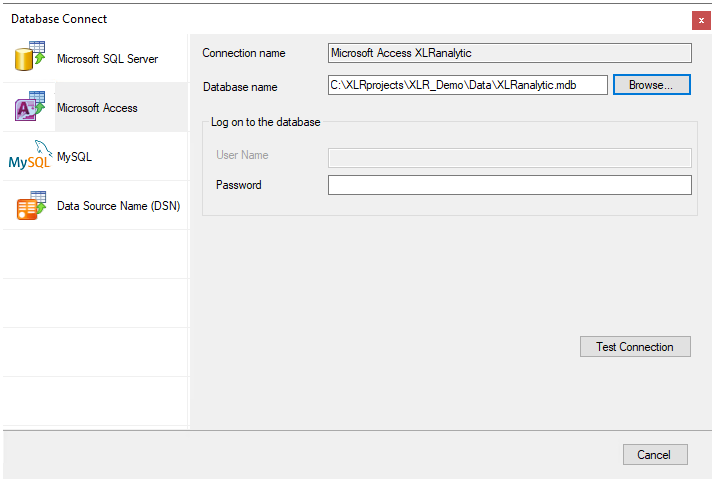Click the Microsoft SQL Server database icon
The width and height of the screenshot is (716, 484).
coord(30,56)
